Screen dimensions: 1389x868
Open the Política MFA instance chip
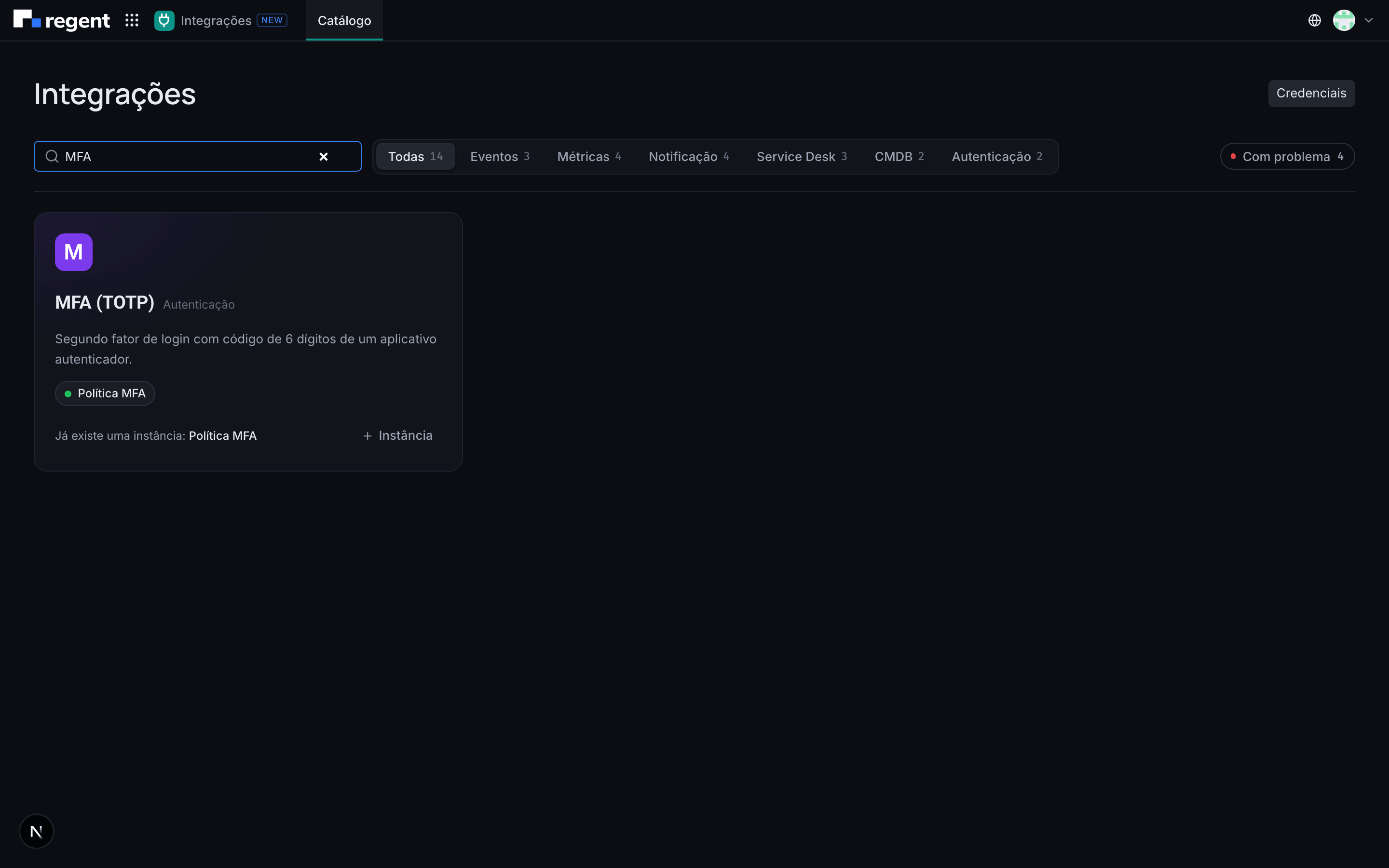(x=105, y=393)
